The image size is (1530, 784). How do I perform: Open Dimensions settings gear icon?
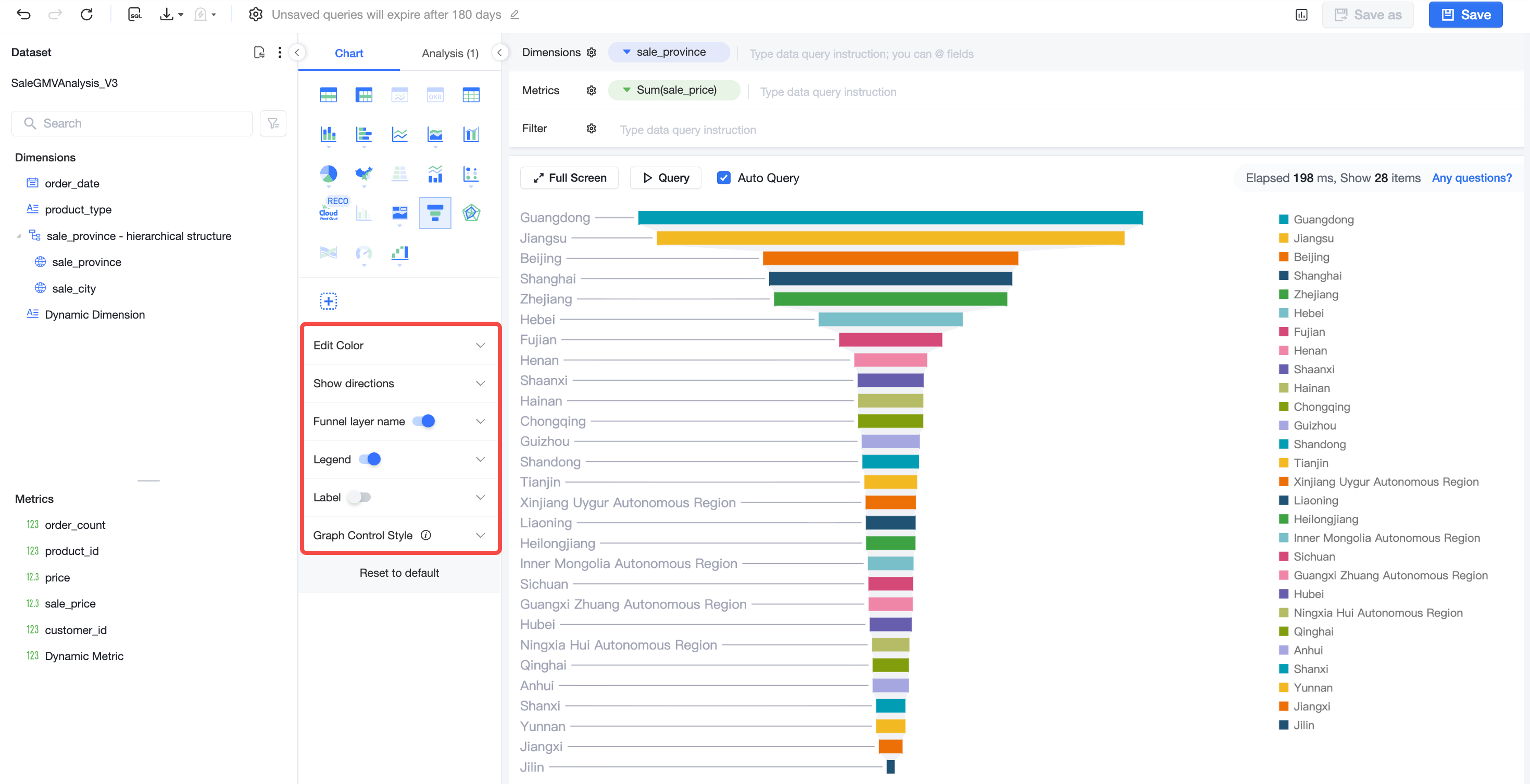(592, 52)
